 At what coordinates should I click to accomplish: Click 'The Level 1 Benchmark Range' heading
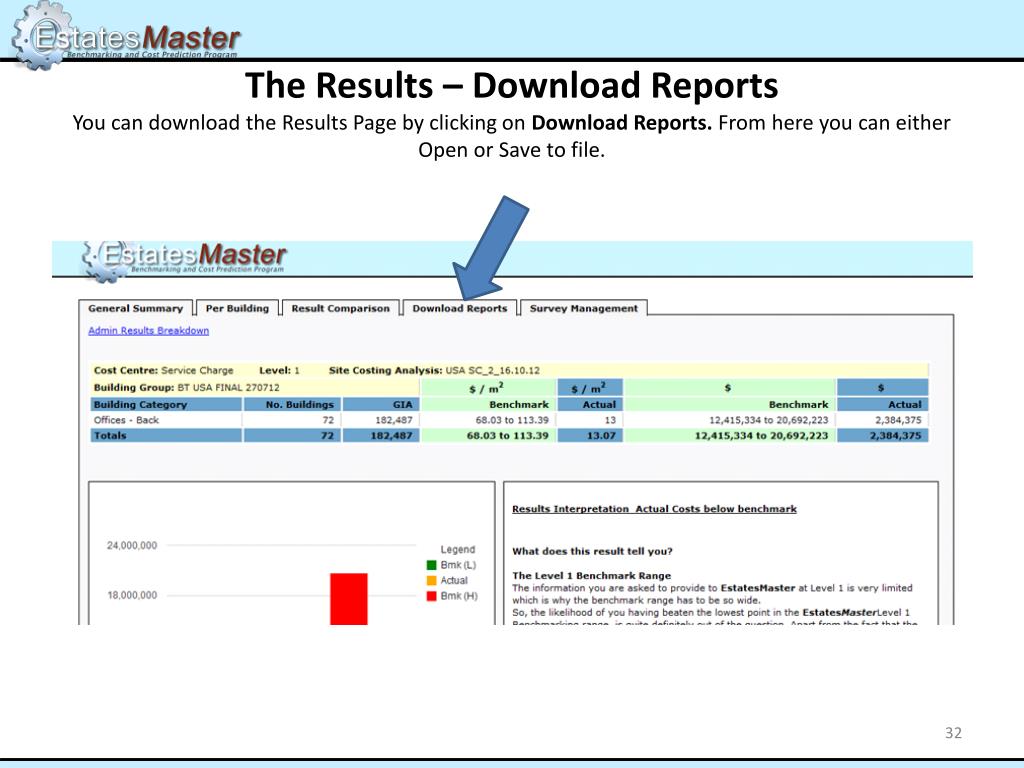tap(592, 575)
